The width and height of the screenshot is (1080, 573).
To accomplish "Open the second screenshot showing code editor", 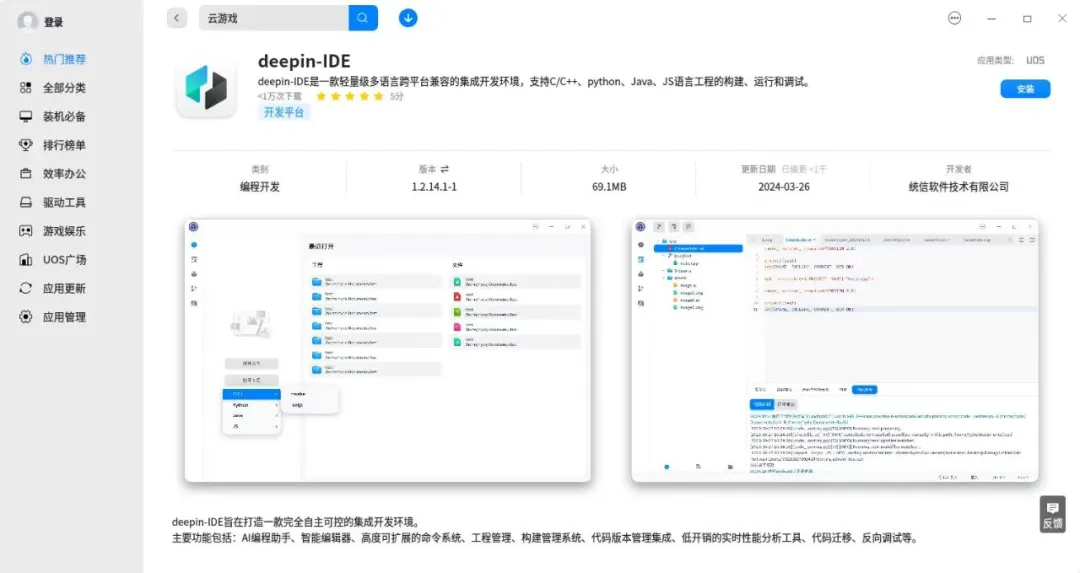I will (835, 351).
